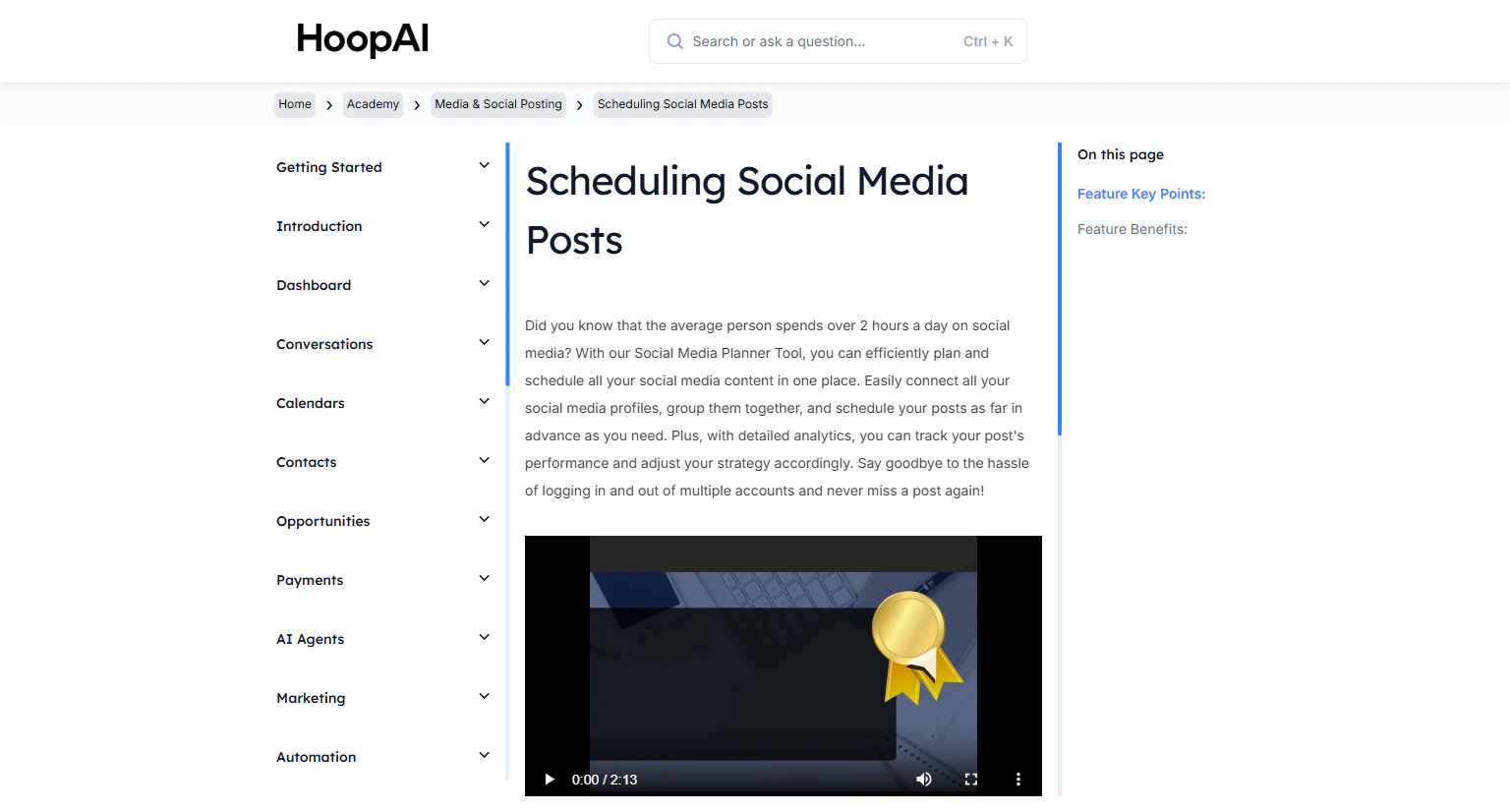
Task: Expand the Getting Started section
Action: (x=483, y=165)
